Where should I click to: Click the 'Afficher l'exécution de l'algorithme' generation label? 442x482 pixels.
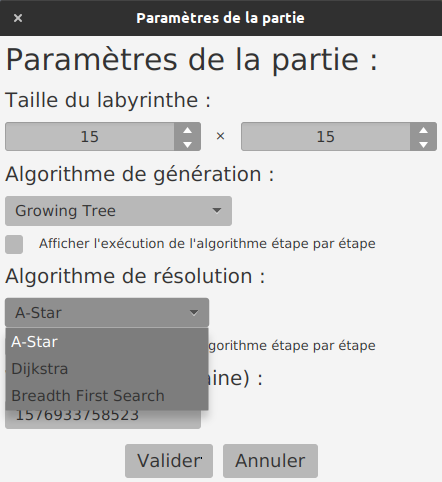tap(207, 244)
